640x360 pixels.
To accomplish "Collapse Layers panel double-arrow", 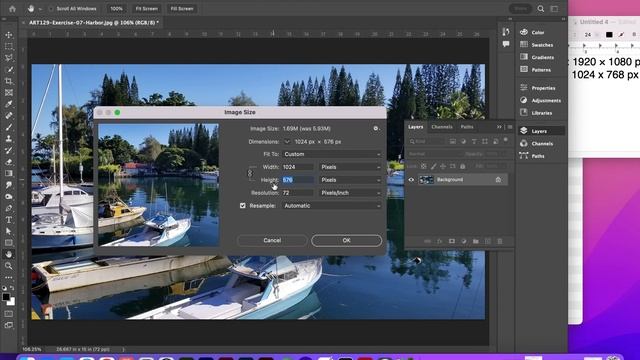I will [499, 127].
